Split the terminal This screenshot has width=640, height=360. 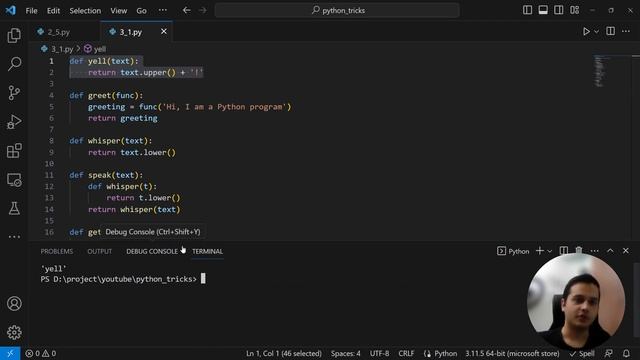563,251
